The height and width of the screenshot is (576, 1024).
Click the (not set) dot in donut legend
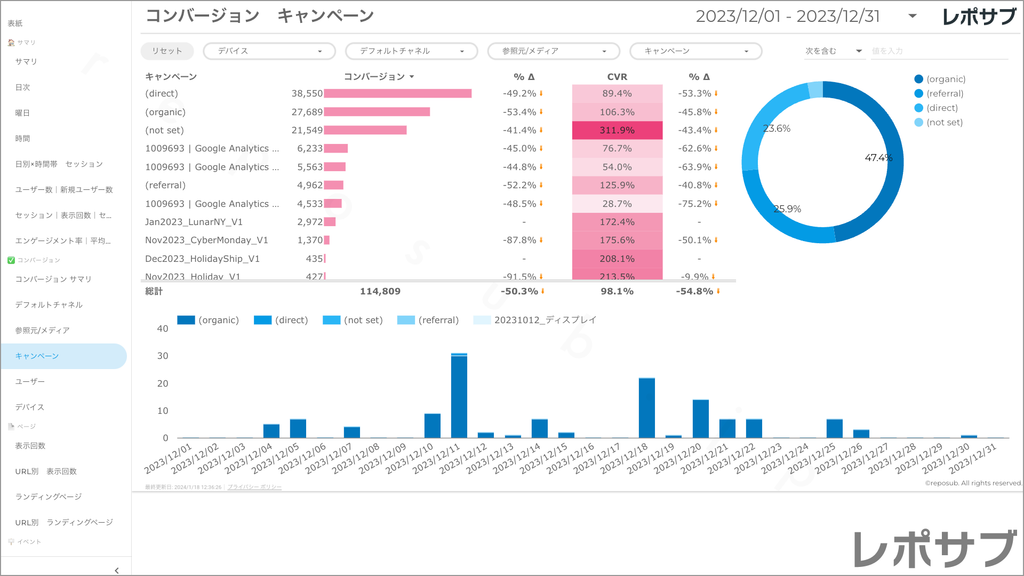pyautogui.click(x=918, y=122)
